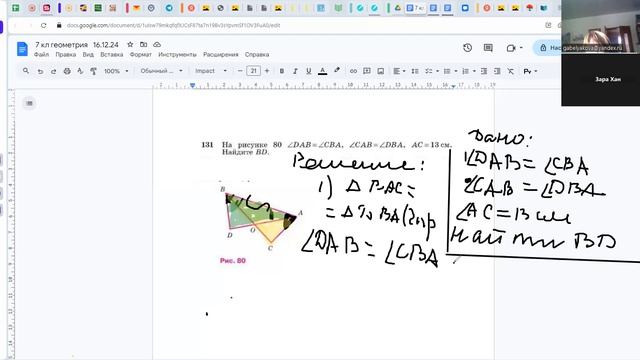Redo the last action
Viewport: 640px width, 360px height.
[x=53, y=71]
